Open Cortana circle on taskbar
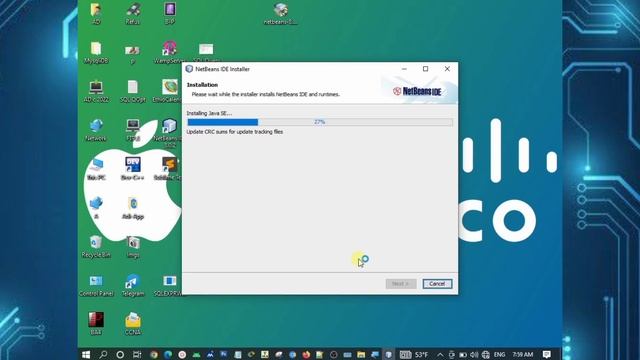 pyautogui.click(x=120, y=354)
